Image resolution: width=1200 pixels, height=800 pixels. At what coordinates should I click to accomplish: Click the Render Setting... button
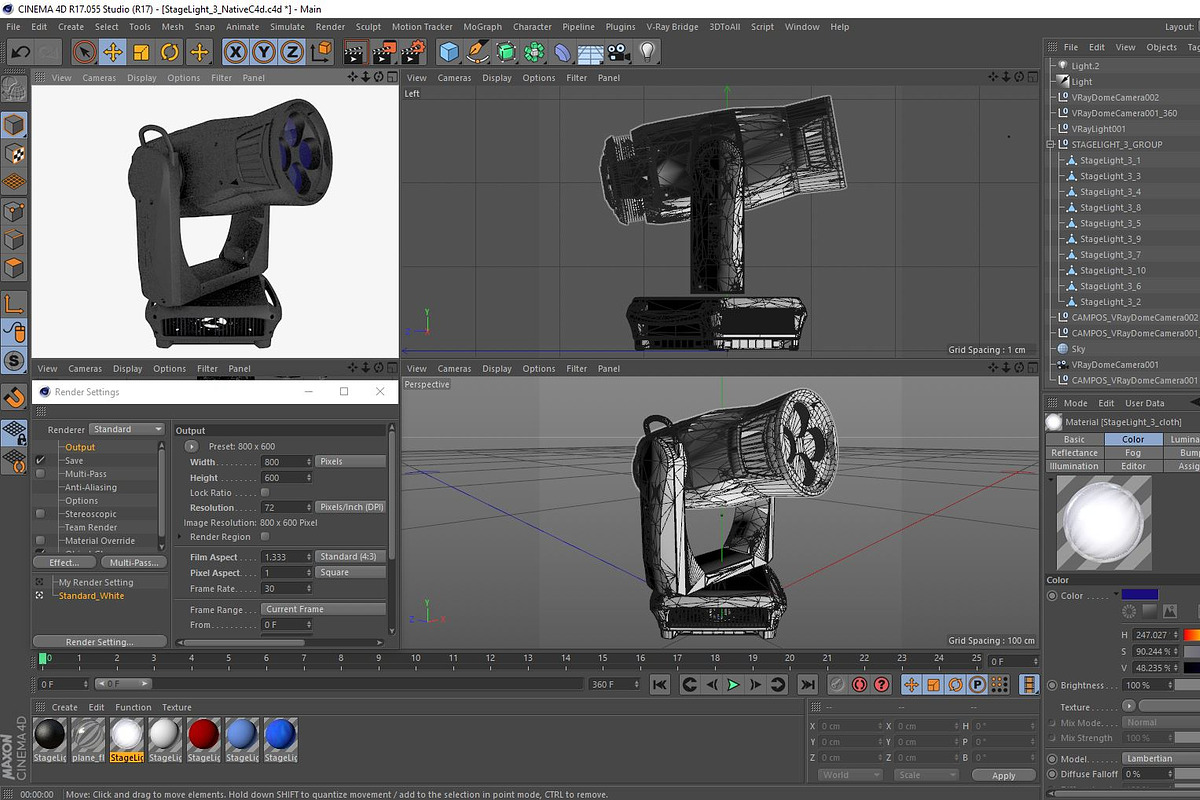tap(99, 642)
